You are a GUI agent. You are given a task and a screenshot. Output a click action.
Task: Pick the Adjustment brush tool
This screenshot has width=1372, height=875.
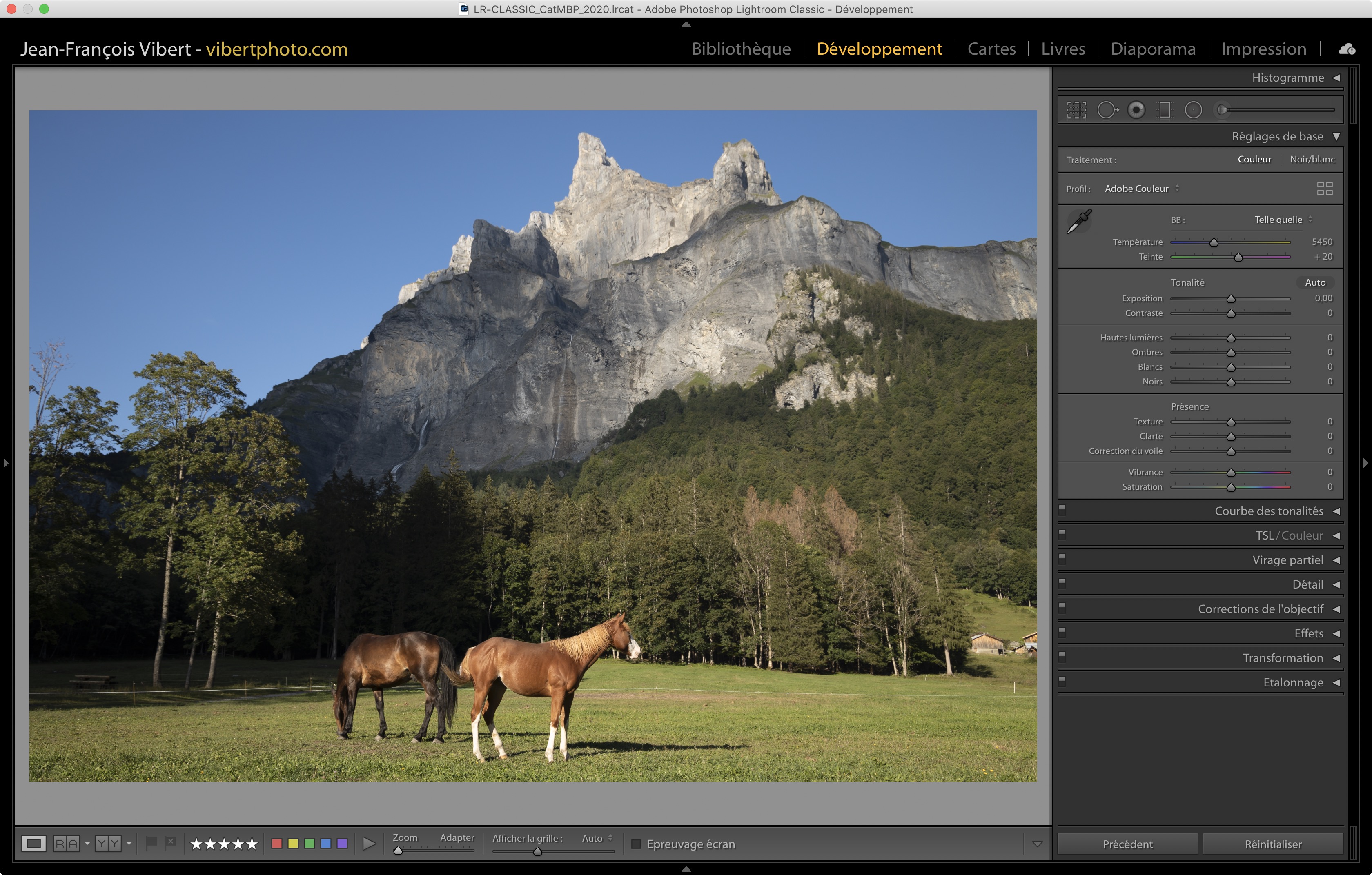[1223, 110]
